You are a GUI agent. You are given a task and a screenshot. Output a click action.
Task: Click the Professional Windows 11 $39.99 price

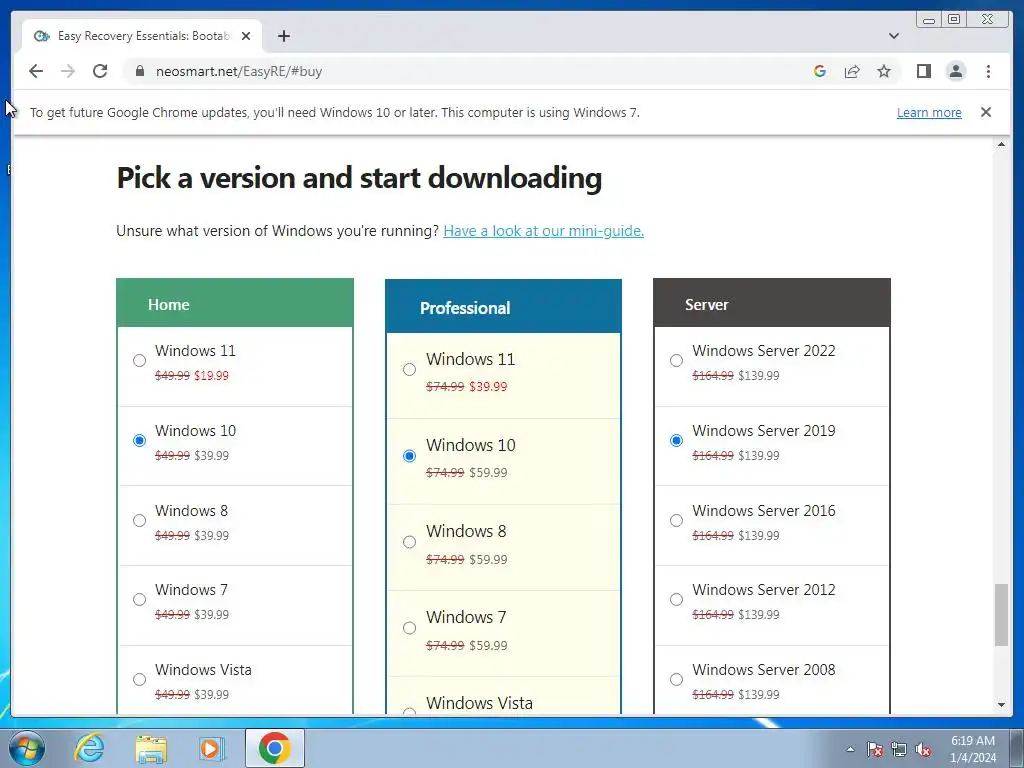(488, 387)
